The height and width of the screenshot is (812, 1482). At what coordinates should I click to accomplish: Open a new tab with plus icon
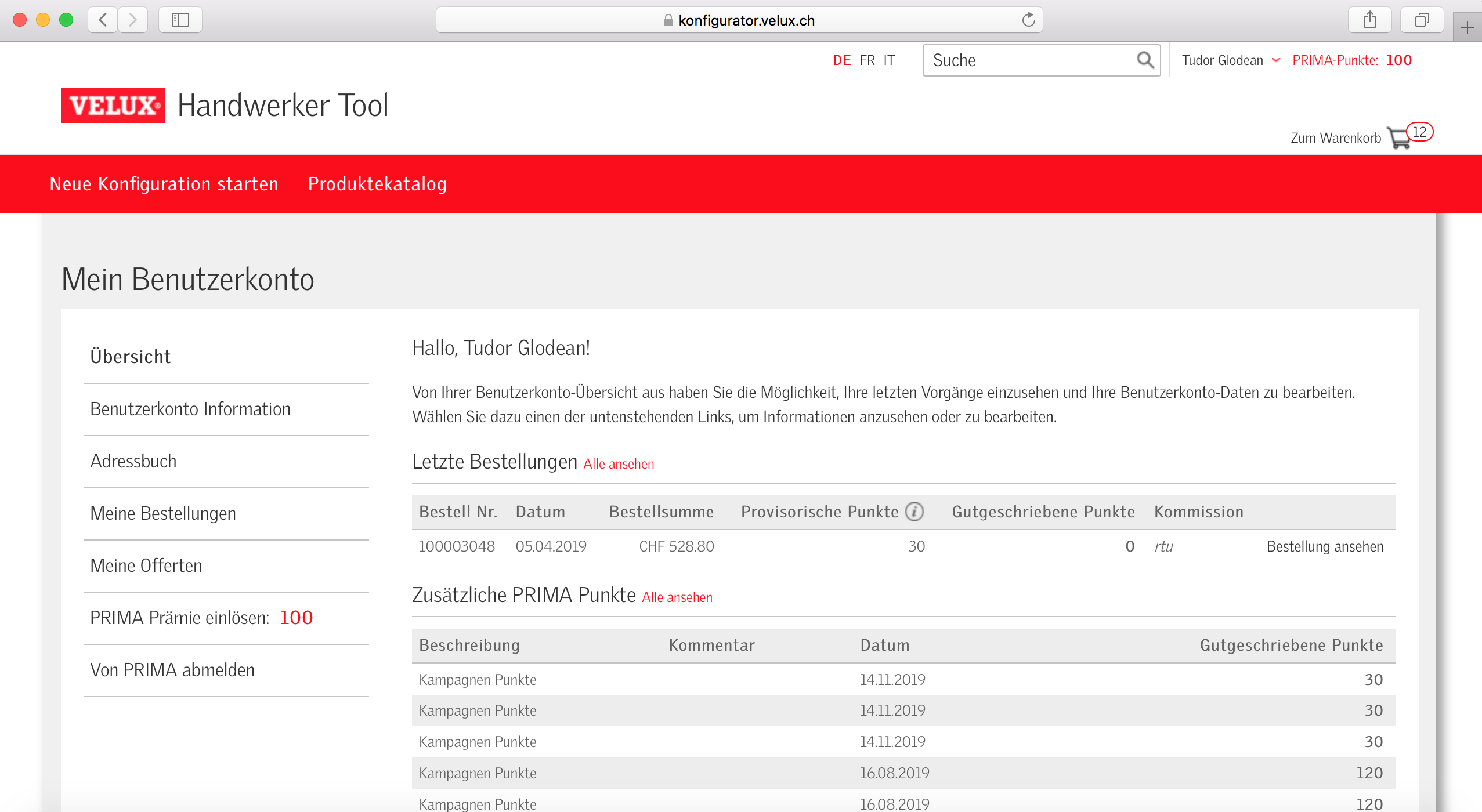[1467, 27]
